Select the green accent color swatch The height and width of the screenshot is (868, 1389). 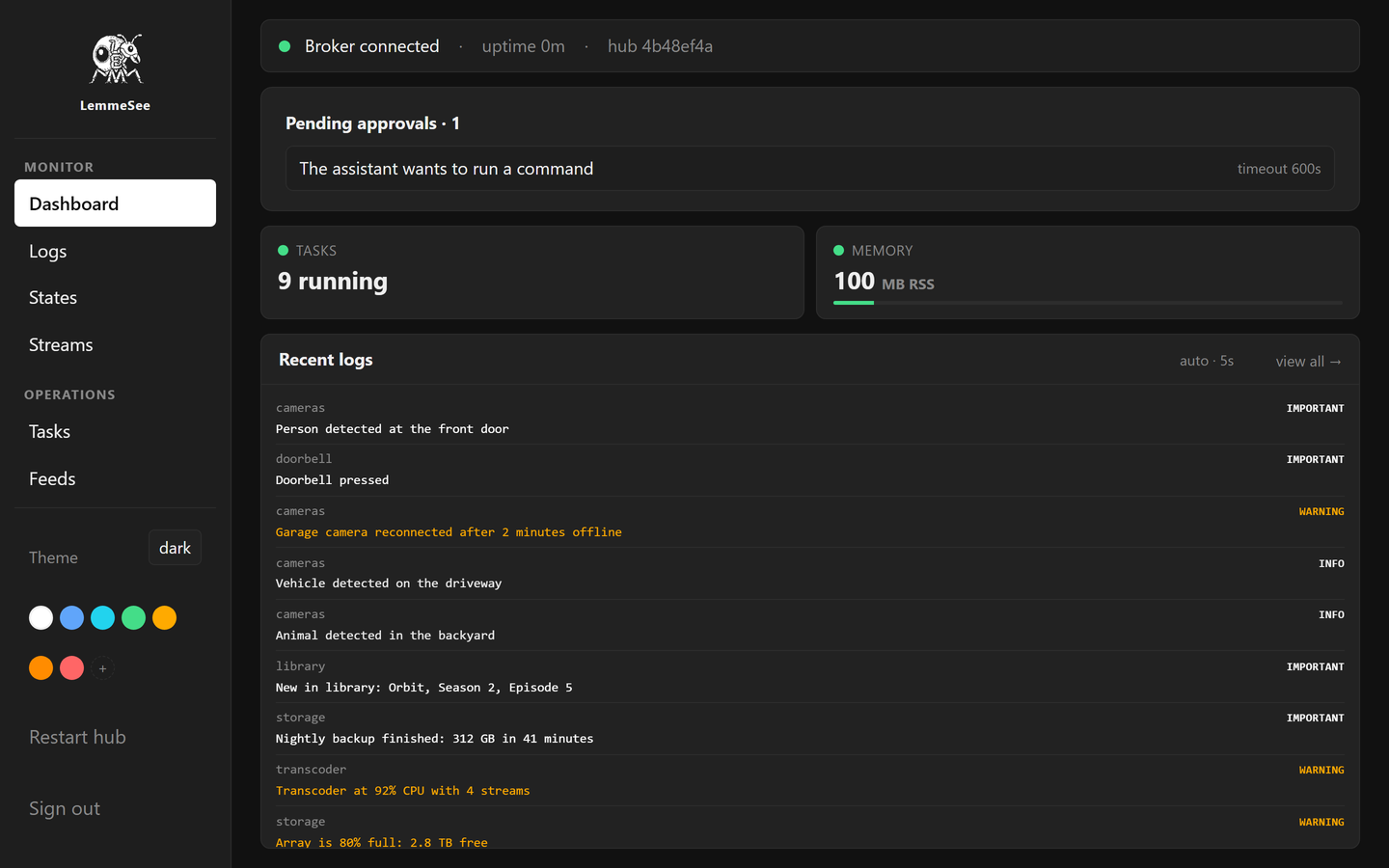click(x=133, y=617)
